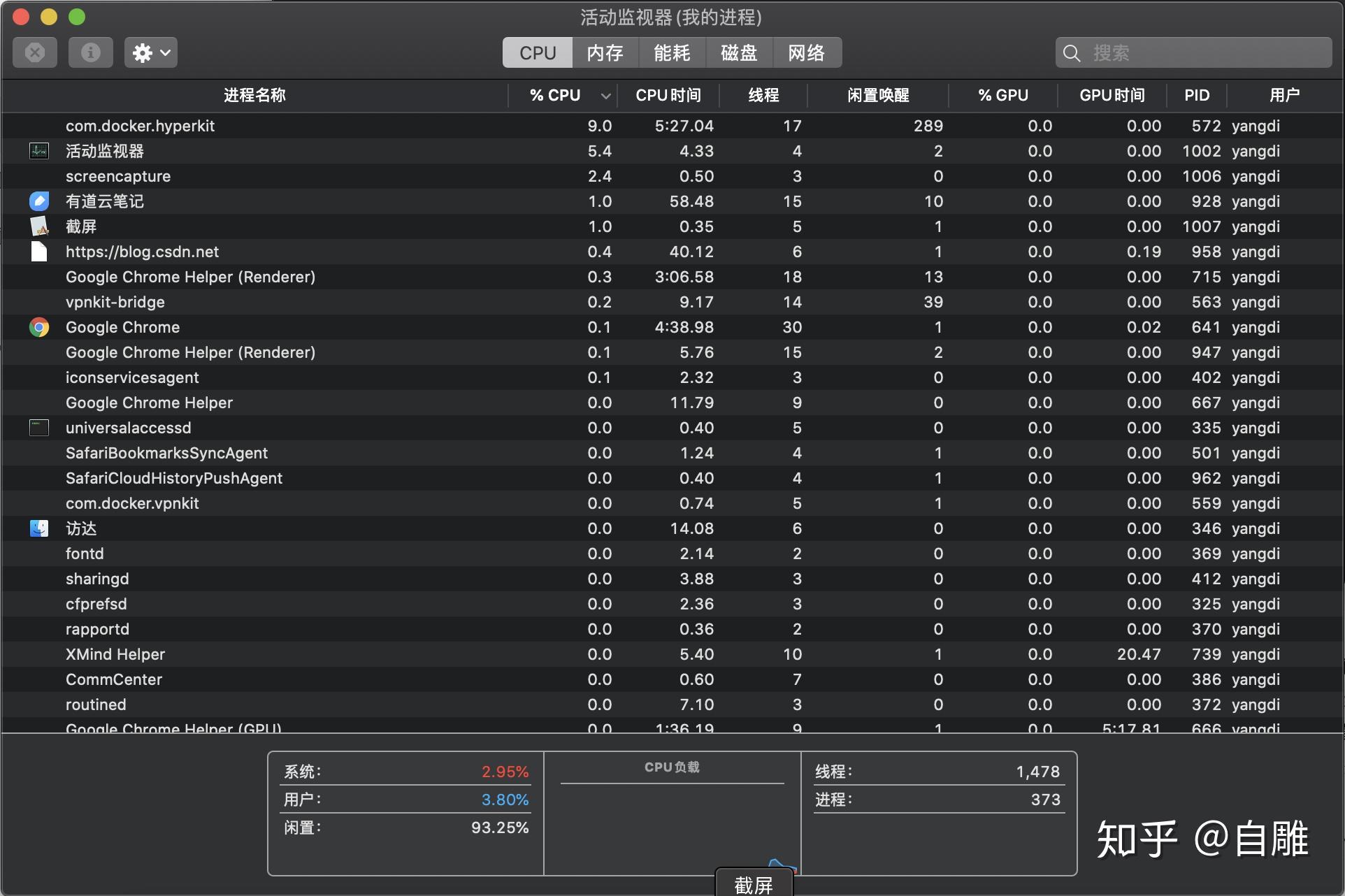Select the Google Chrome Helper PID 667 row
Screen dimensions: 1345x896
(672, 403)
